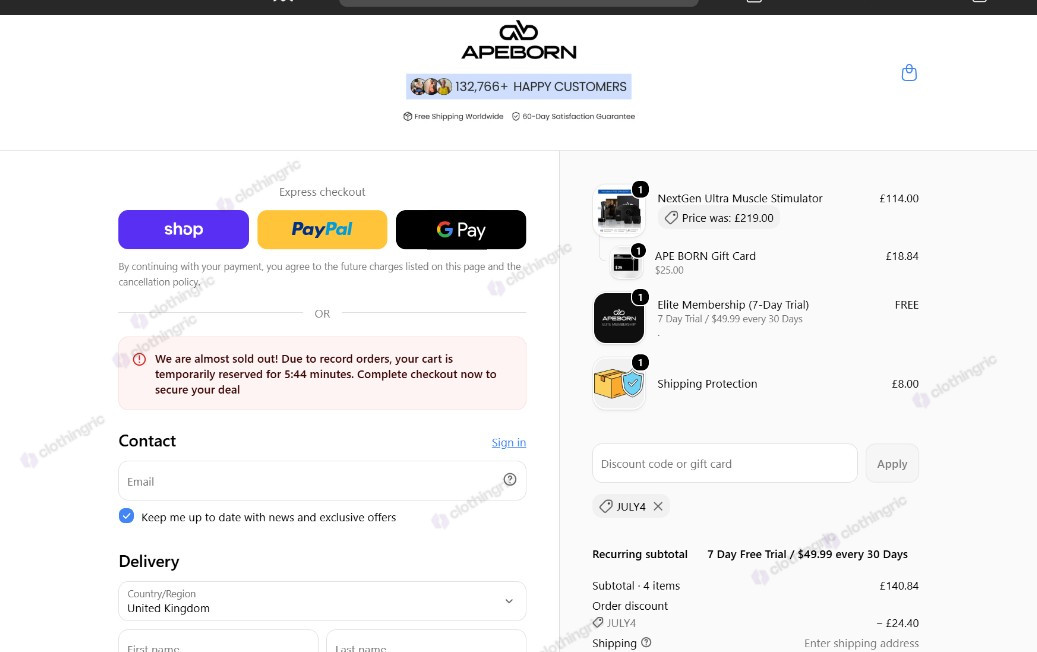Focus the Email input field
Image resolution: width=1037 pixels, height=652 pixels.
(x=322, y=481)
